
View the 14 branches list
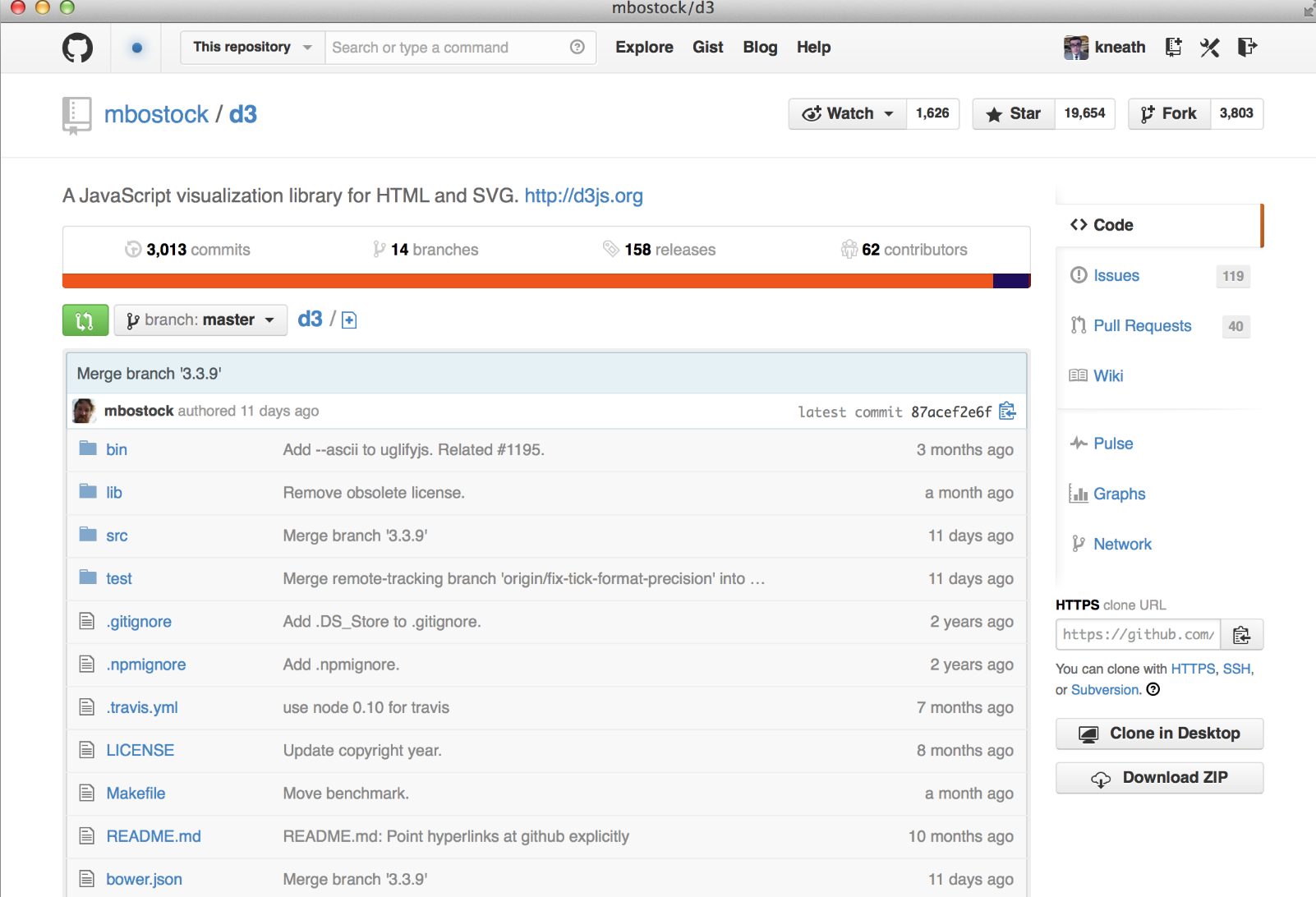[x=426, y=250]
